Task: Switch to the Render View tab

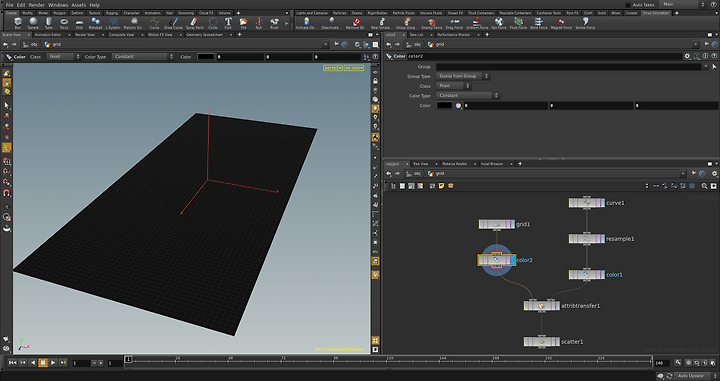Action: pos(85,34)
